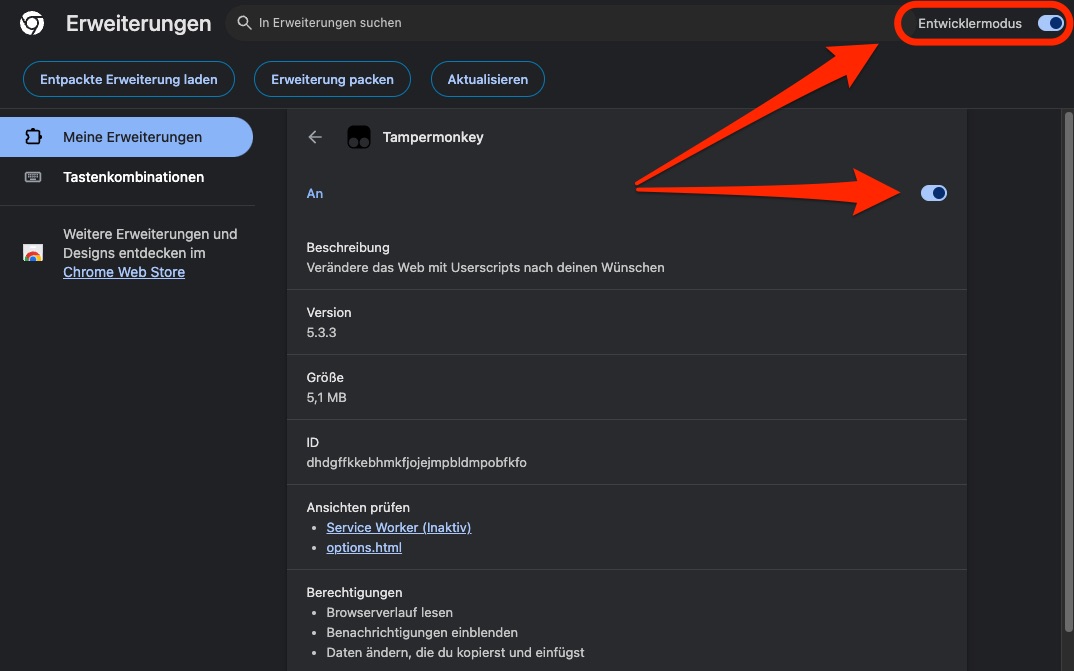This screenshot has width=1074, height=671.
Task: Click the description text Verändere das Web
Action: pyautogui.click(x=485, y=268)
